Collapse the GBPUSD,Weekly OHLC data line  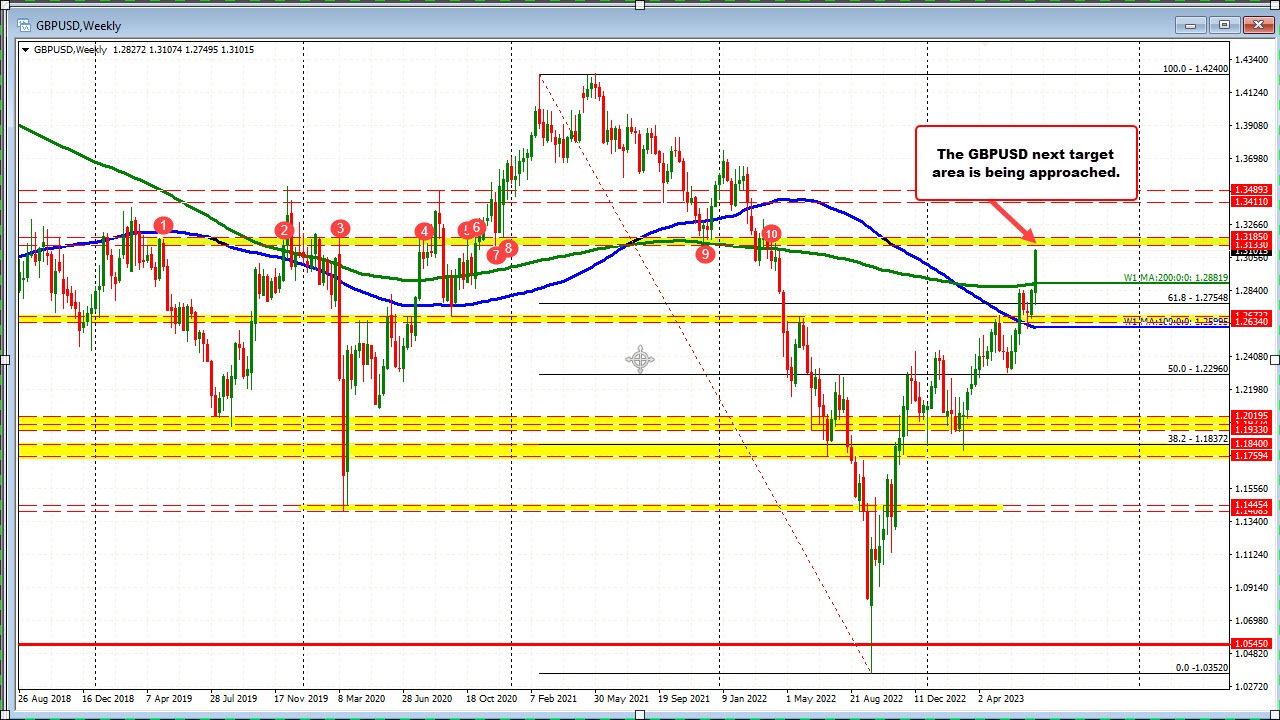click(x=24, y=49)
